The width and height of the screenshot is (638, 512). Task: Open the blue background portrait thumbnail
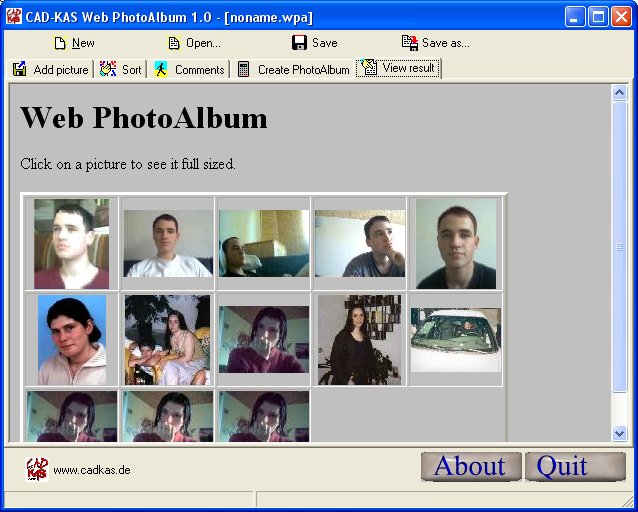coord(71,340)
